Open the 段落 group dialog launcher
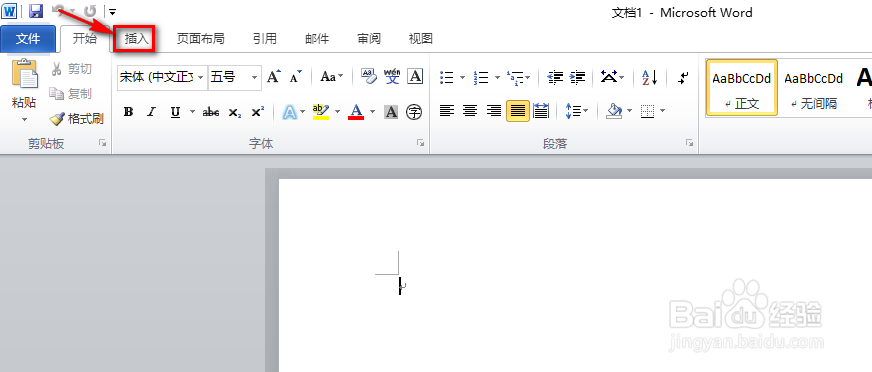Image resolution: width=872 pixels, height=372 pixels. pos(690,143)
